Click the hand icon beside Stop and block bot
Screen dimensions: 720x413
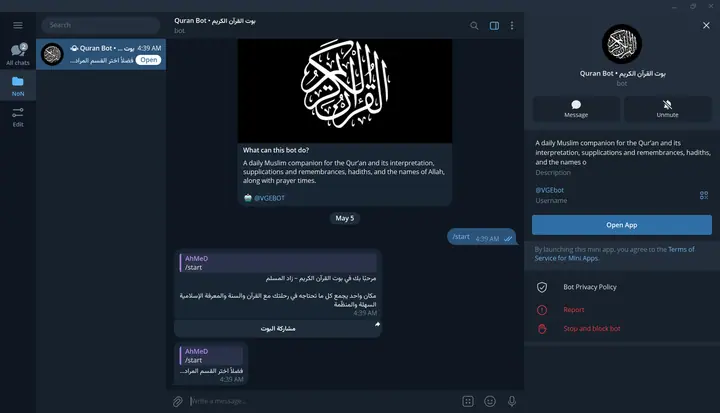542,329
